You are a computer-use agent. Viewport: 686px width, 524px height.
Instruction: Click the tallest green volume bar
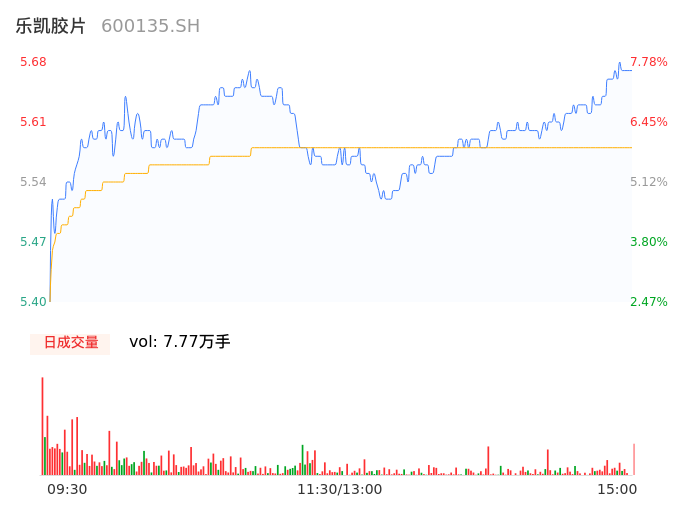point(302,460)
